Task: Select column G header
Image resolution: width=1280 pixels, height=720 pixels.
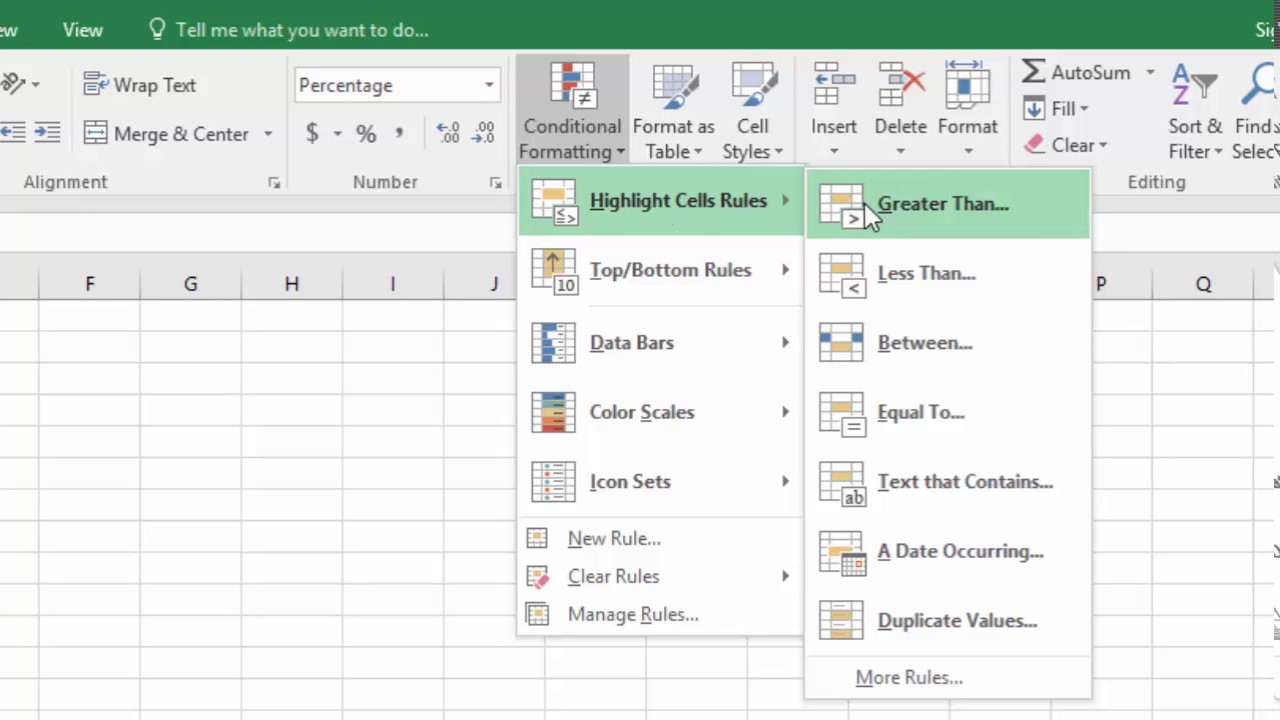Action: tap(190, 285)
